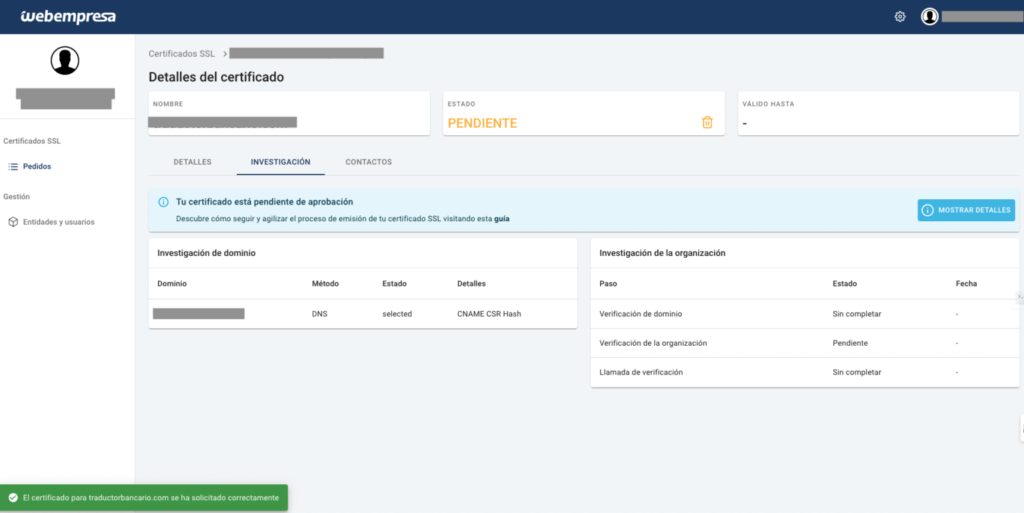Open Entidades y usuarios in sidebar

59,222
